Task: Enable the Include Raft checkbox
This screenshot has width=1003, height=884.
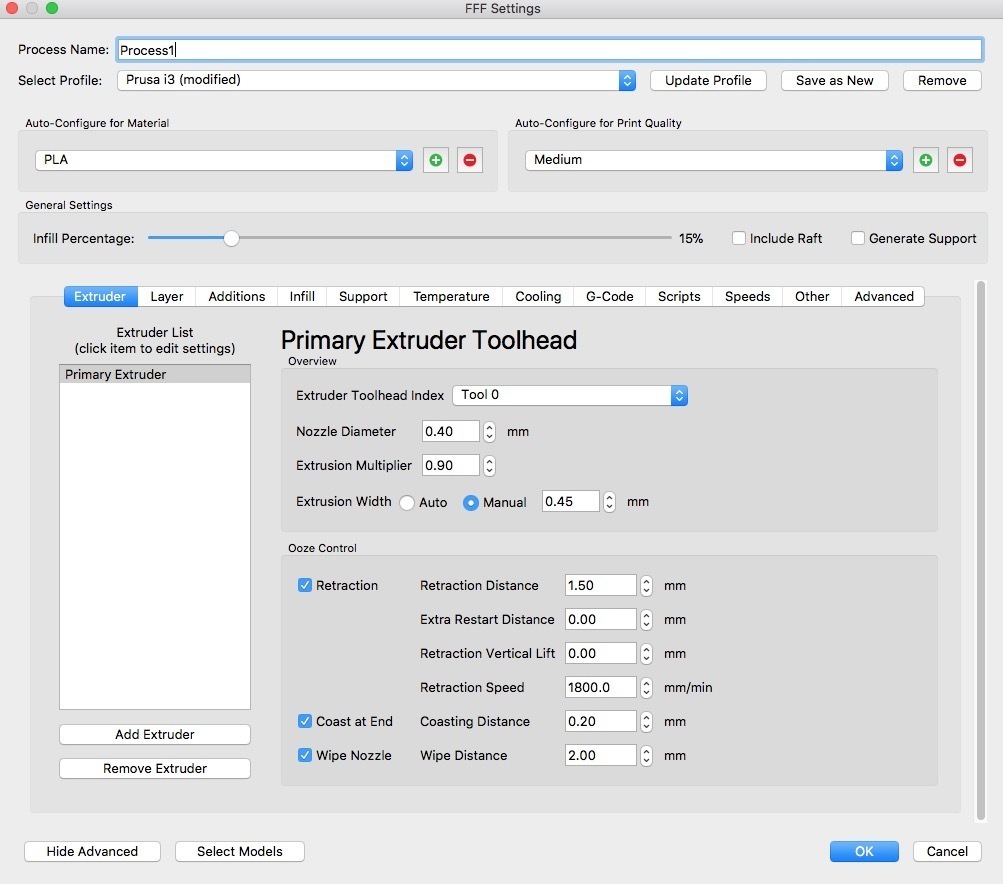Action: [739, 239]
